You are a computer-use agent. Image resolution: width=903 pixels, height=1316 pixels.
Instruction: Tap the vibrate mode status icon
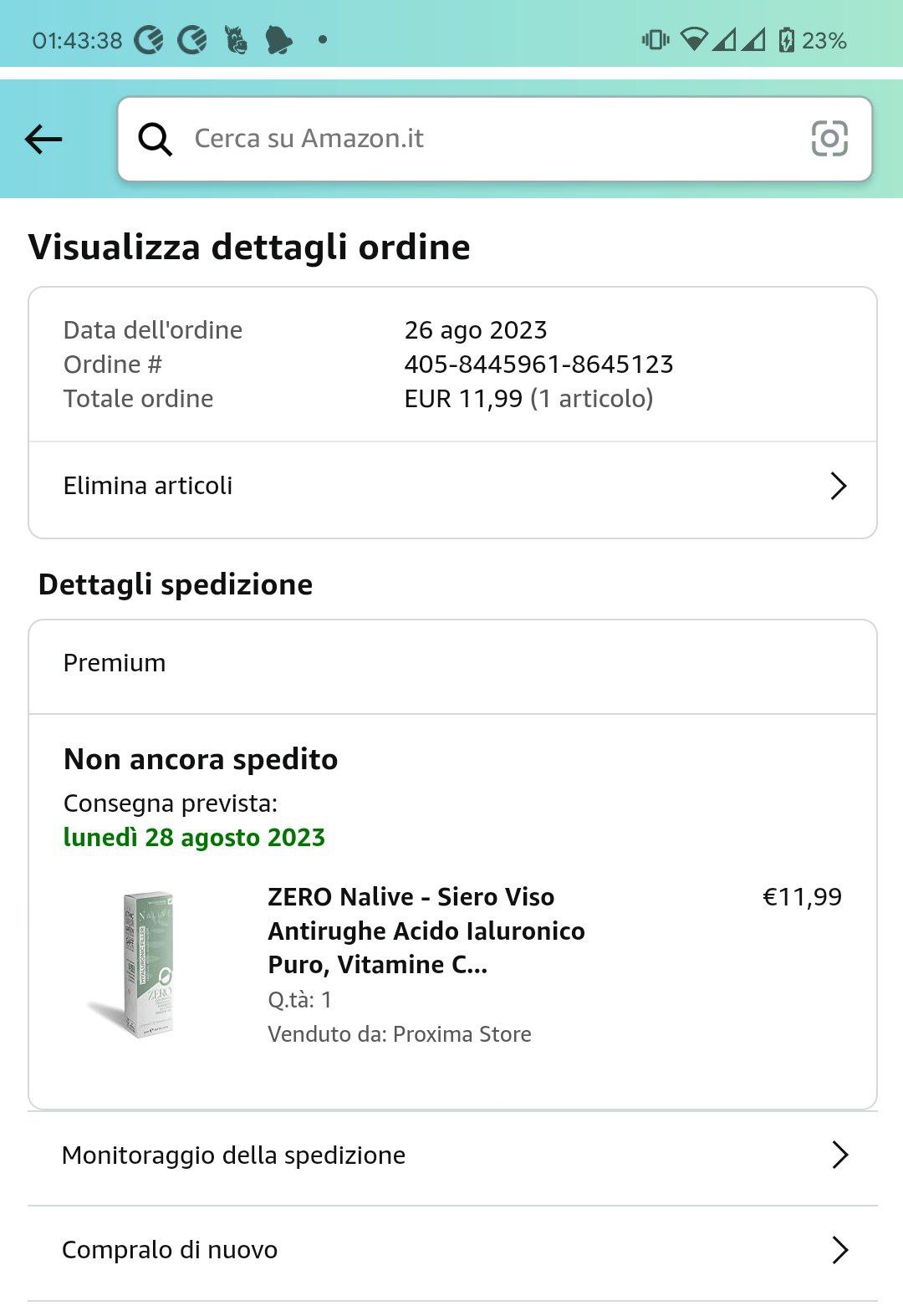(x=656, y=39)
